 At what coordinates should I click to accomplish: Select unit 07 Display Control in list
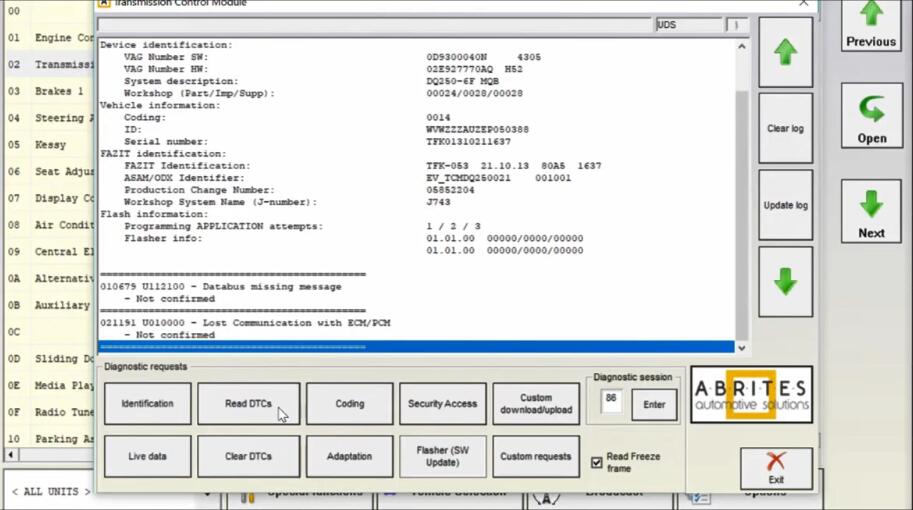[x=50, y=199]
